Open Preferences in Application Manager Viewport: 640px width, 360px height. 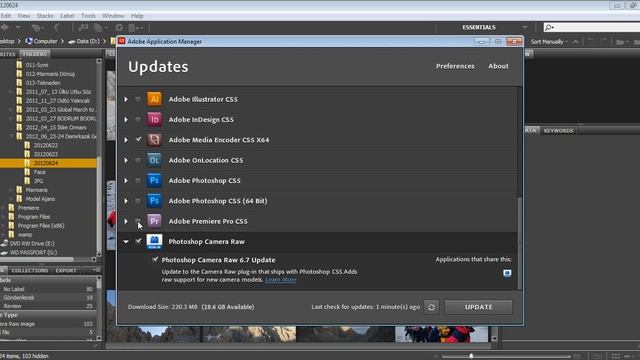point(455,66)
